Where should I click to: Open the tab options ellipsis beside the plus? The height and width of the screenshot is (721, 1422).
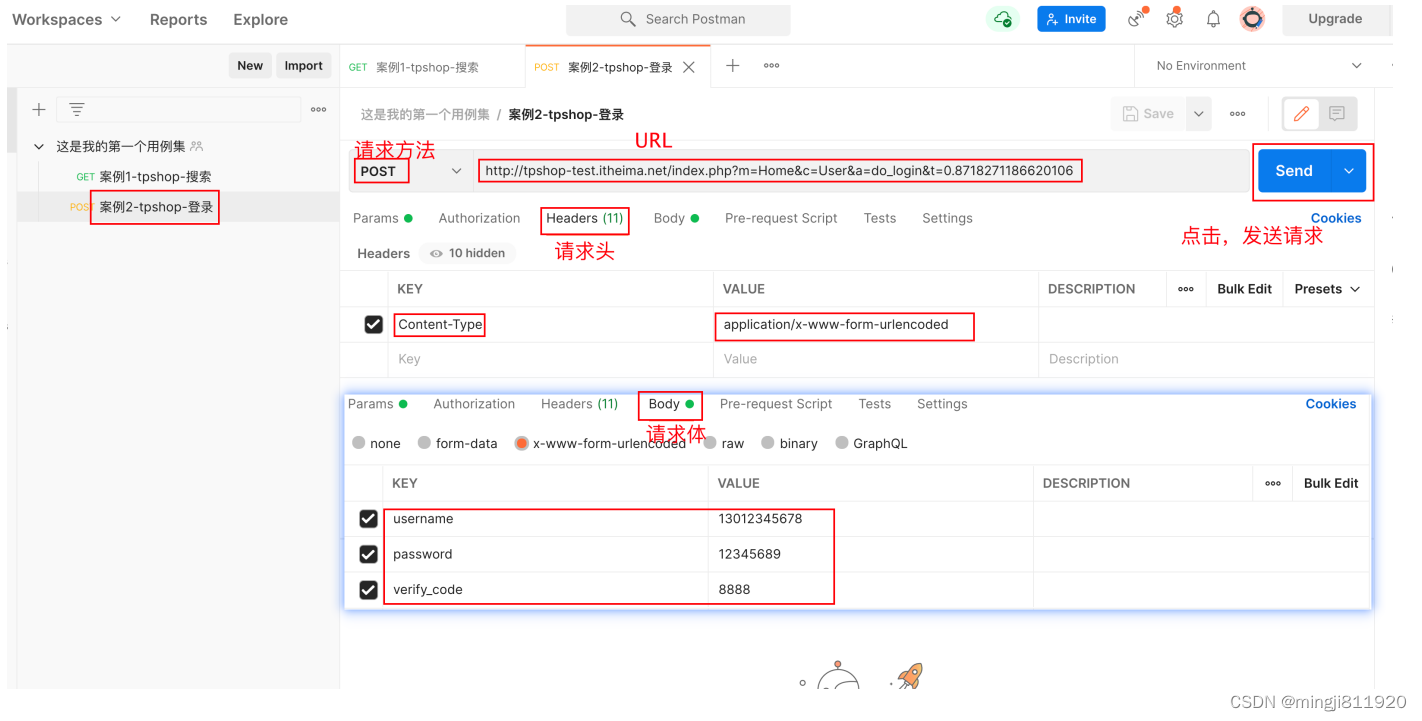pyautogui.click(x=772, y=65)
